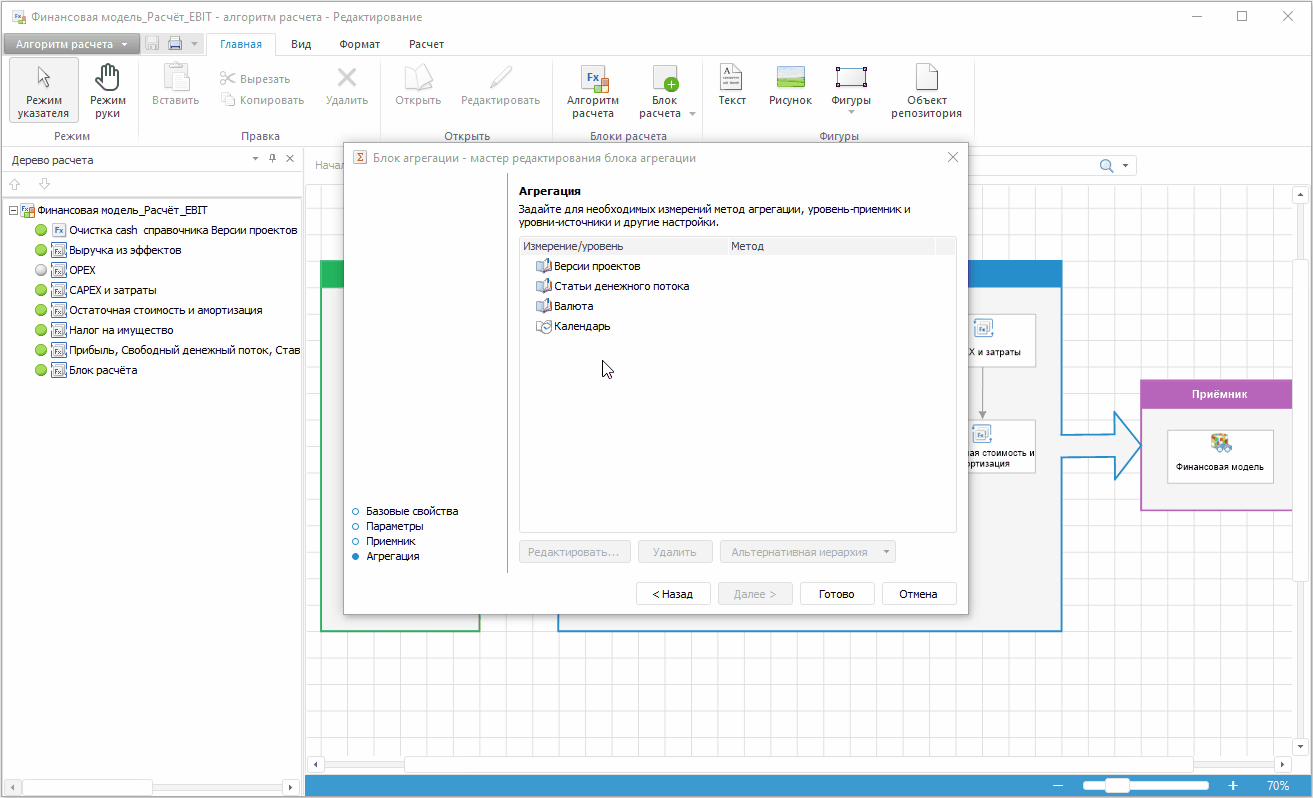Collapse the Финансовая модель_Расчёт_EBIT tree node
Image resolution: width=1313 pixels, height=798 pixels.
(x=13, y=210)
